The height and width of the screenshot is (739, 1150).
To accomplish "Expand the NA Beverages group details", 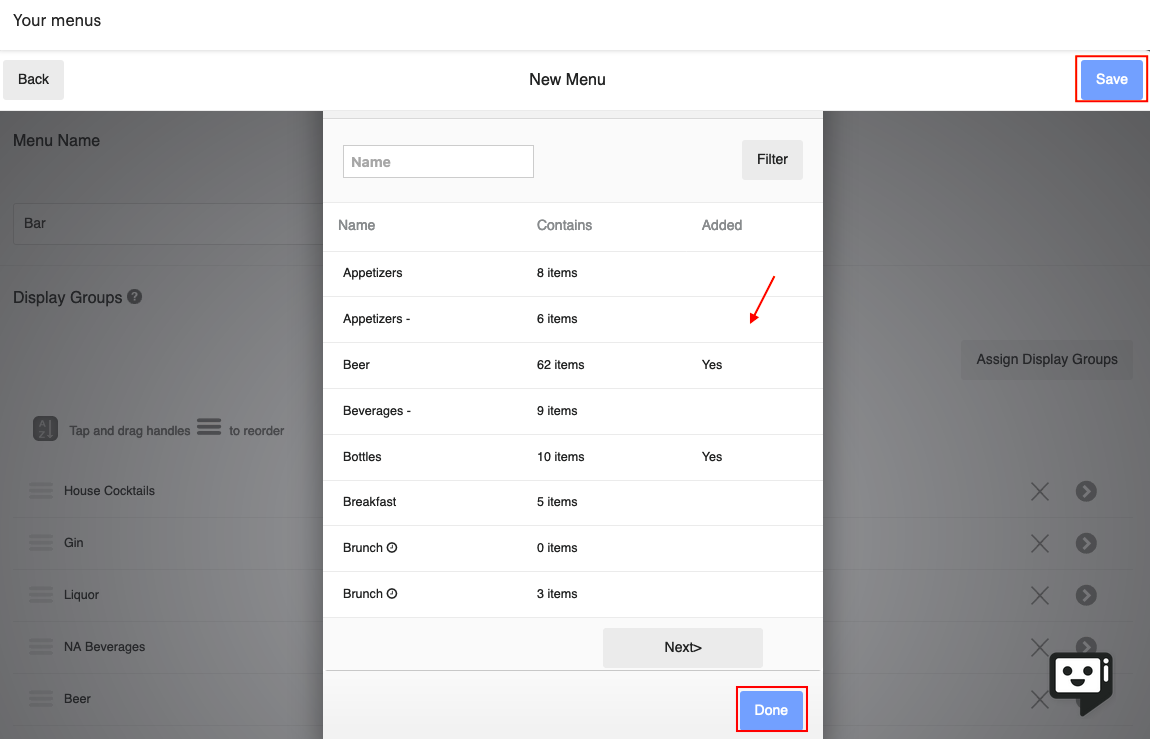I will coord(1086,647).
